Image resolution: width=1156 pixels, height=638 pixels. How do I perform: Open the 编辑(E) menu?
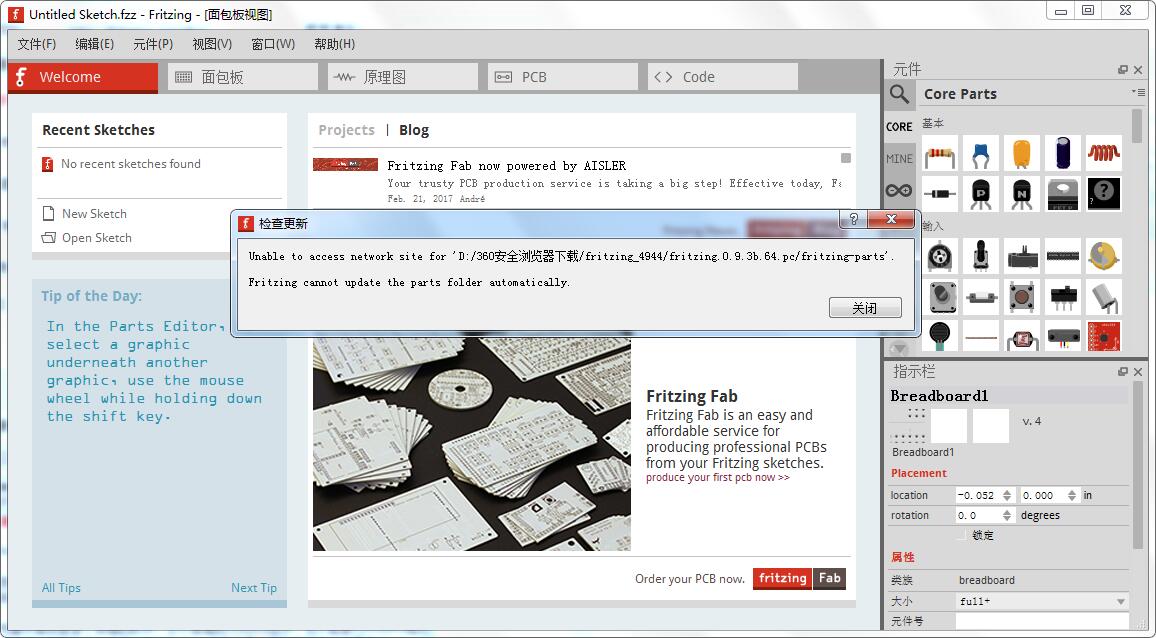94,44
